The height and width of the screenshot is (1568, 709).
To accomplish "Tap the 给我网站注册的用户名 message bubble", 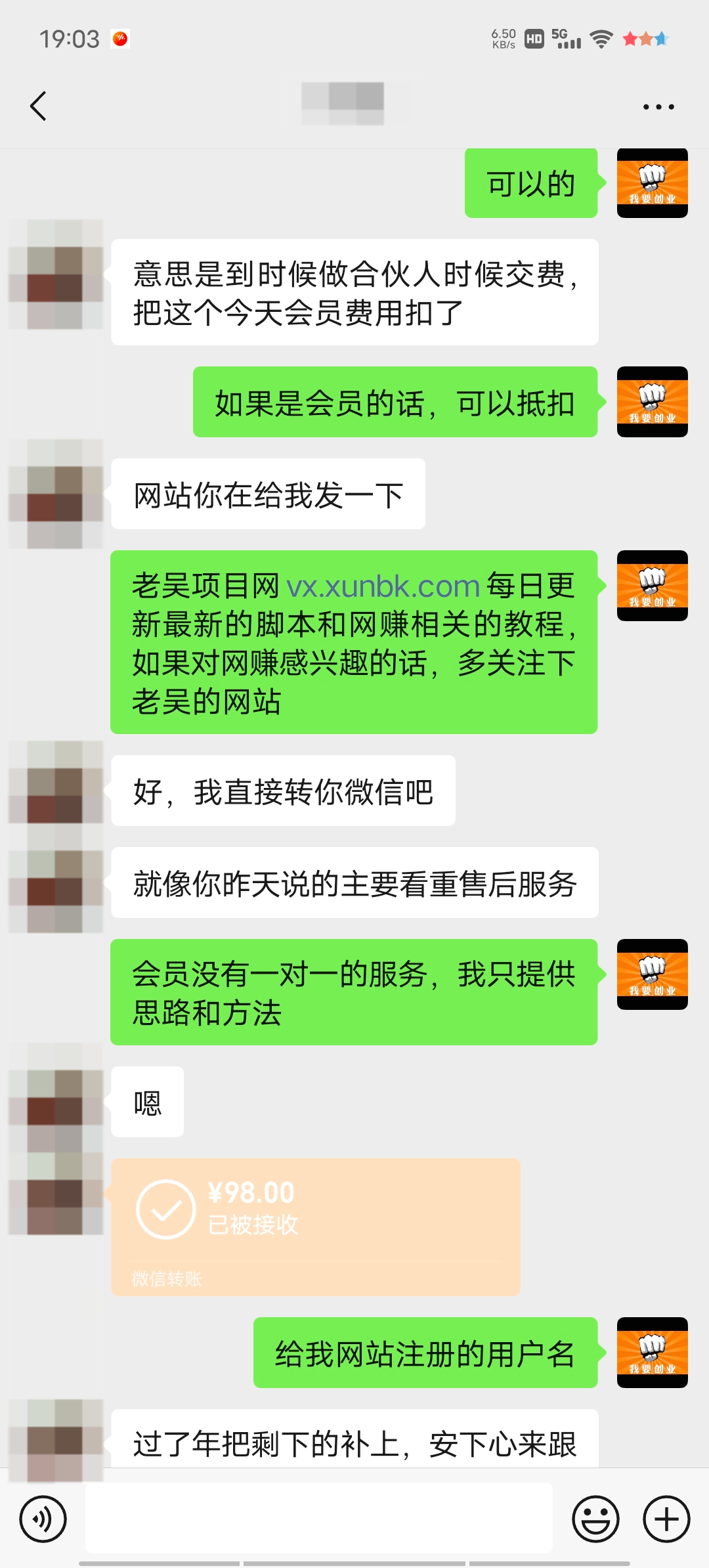I will point(425,1353).
